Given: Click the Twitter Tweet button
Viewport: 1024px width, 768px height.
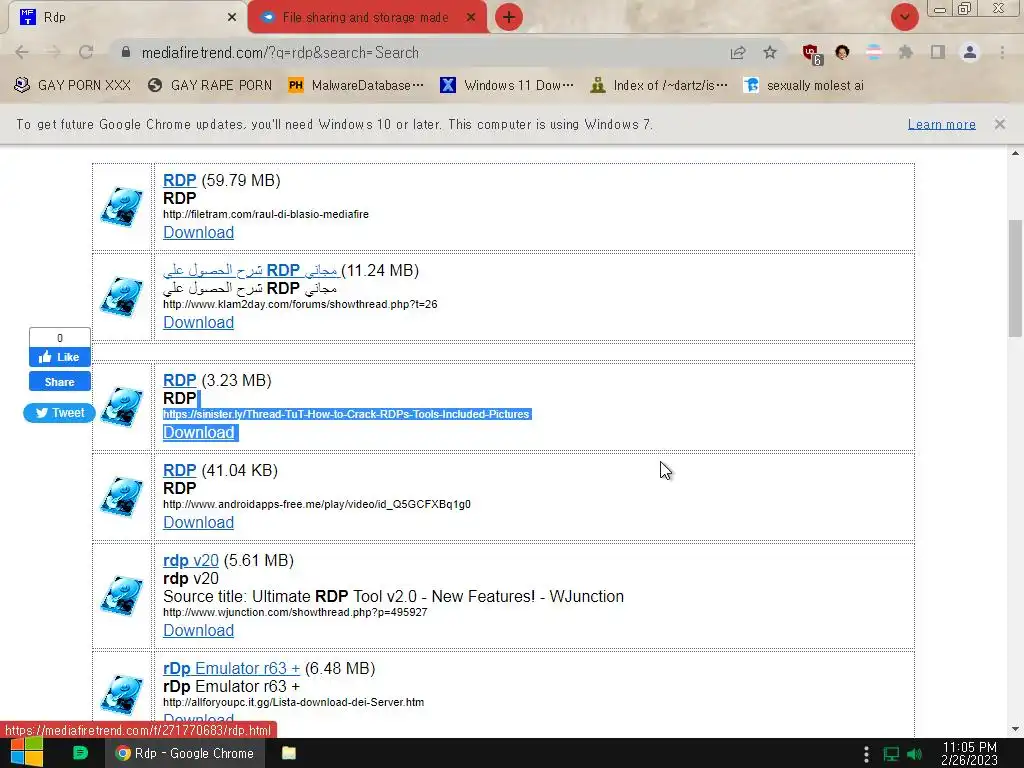Looking at the screenshot, I should 59,413.
